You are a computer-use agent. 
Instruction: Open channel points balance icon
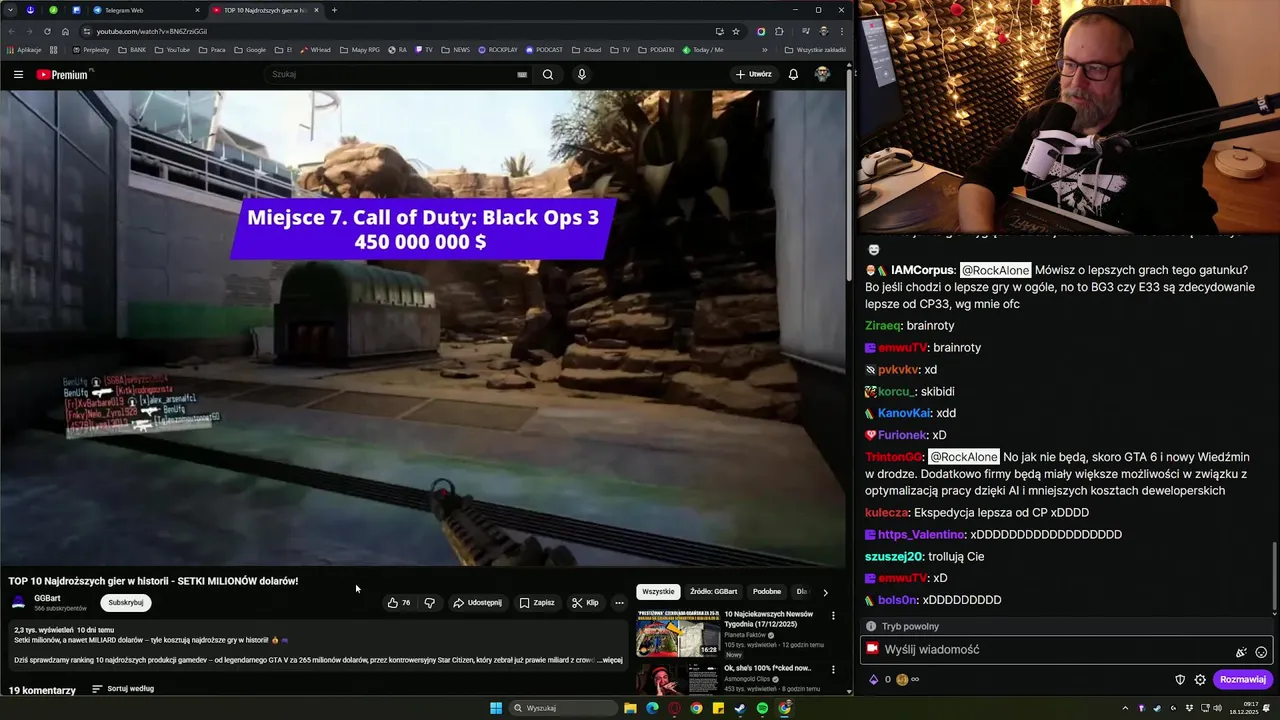[x=902, y=680]
